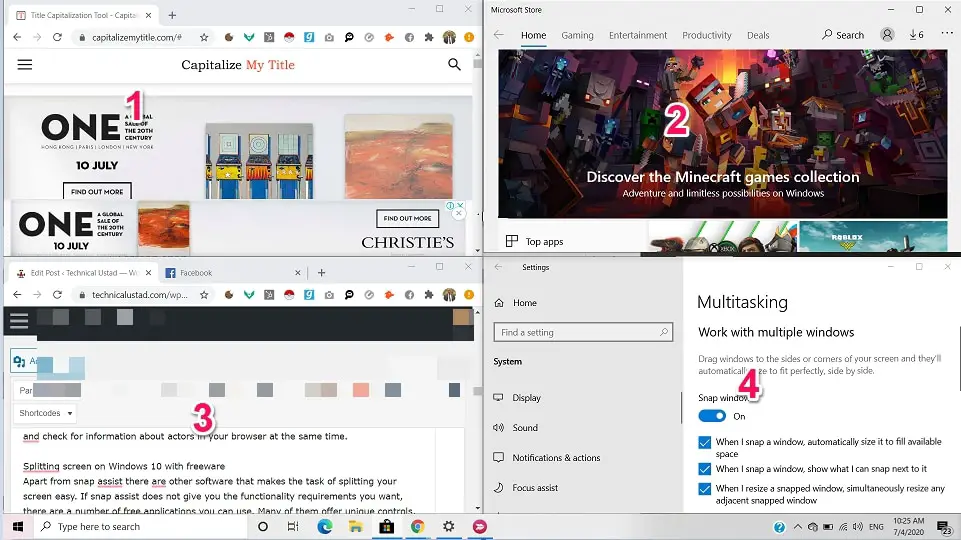Open the extensions puzzle icon in top Chrome window

(429, 37)
